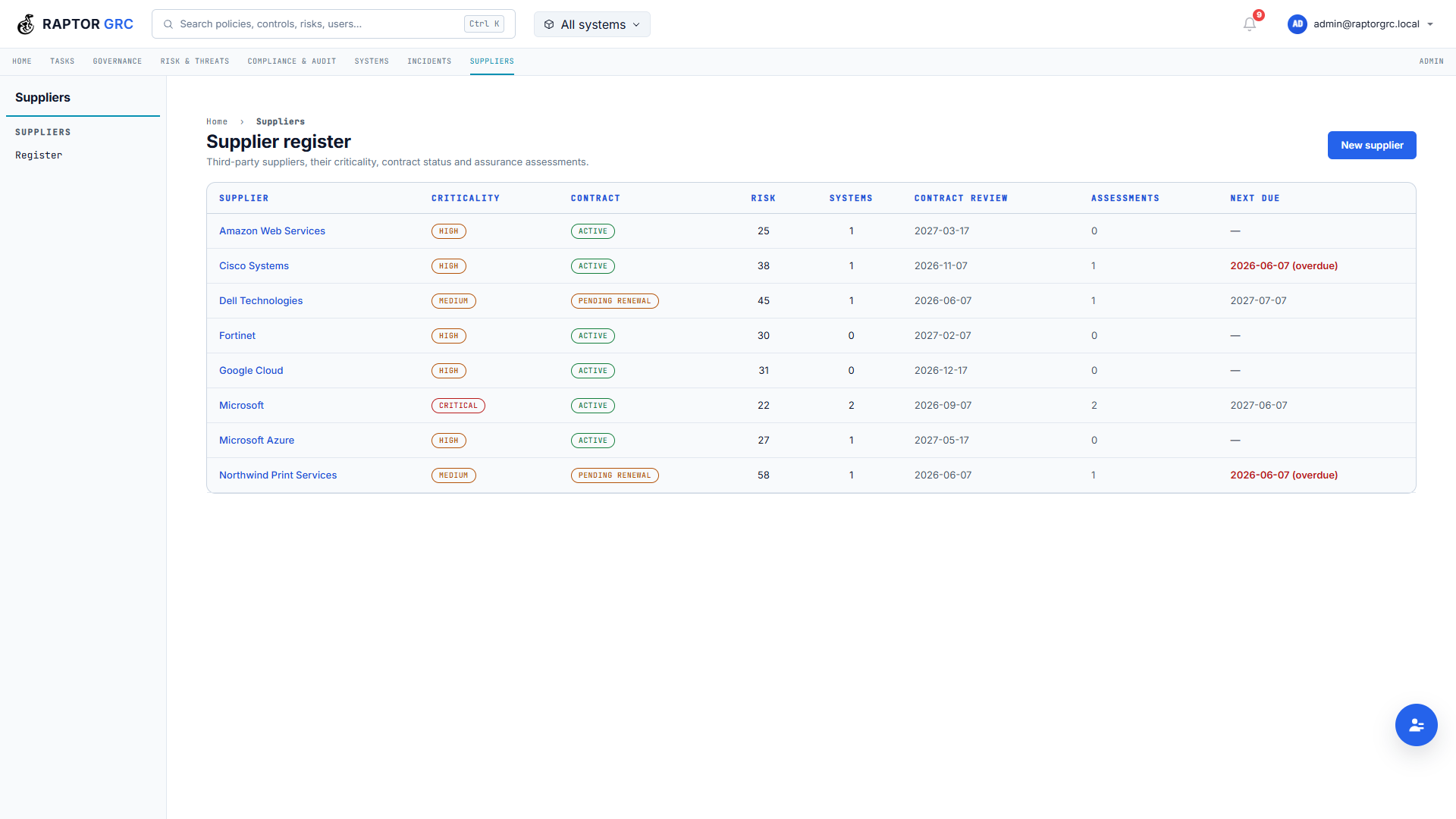1456x819 pixels.
Task: Sort by the Supplier column header
Action: (243, 199)
